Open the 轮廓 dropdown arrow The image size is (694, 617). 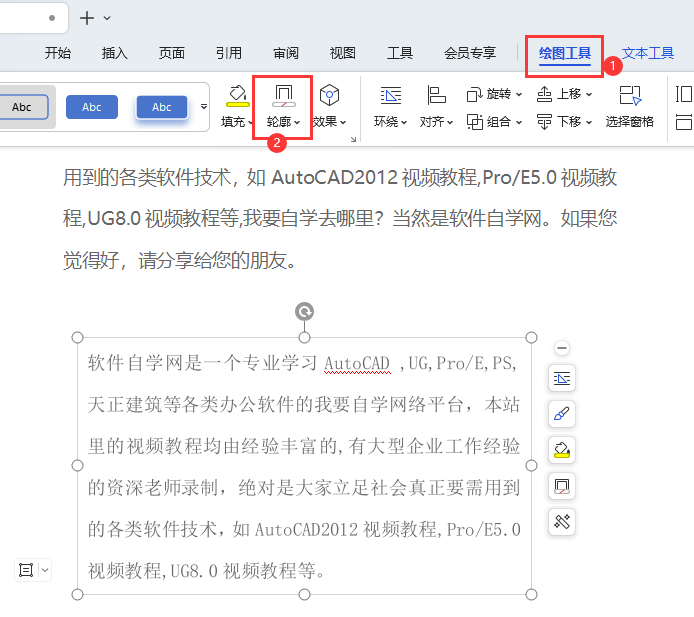297,122
